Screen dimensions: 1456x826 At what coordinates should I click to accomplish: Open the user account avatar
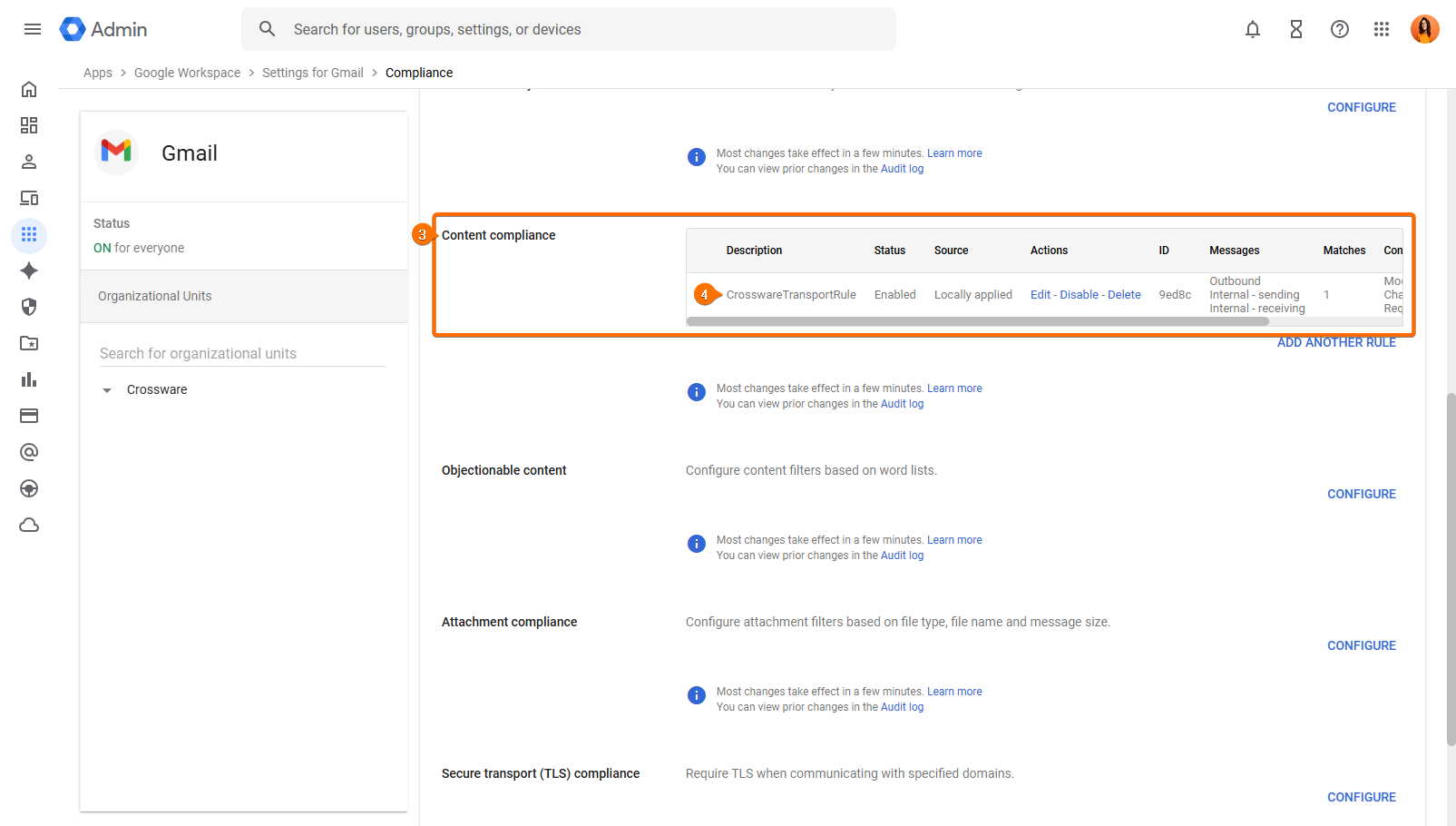1424,29
